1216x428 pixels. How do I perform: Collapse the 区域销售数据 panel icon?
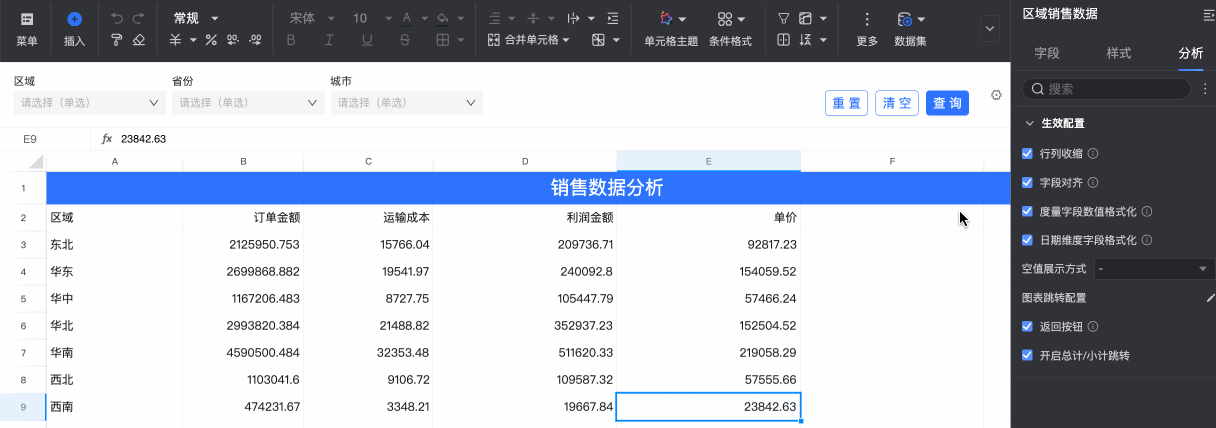pyautogui.click(x=1208, y=13)
